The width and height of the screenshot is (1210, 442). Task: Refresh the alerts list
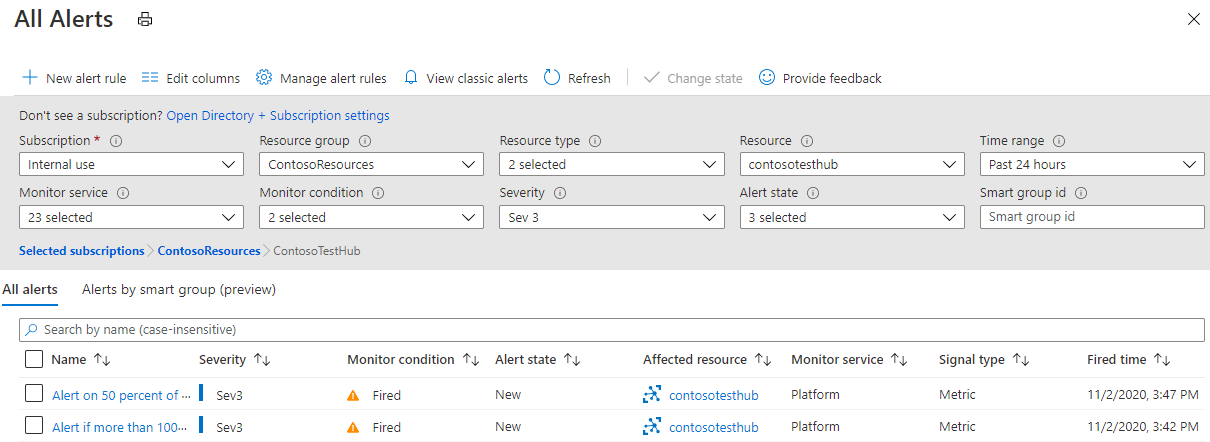pos(577,78)
